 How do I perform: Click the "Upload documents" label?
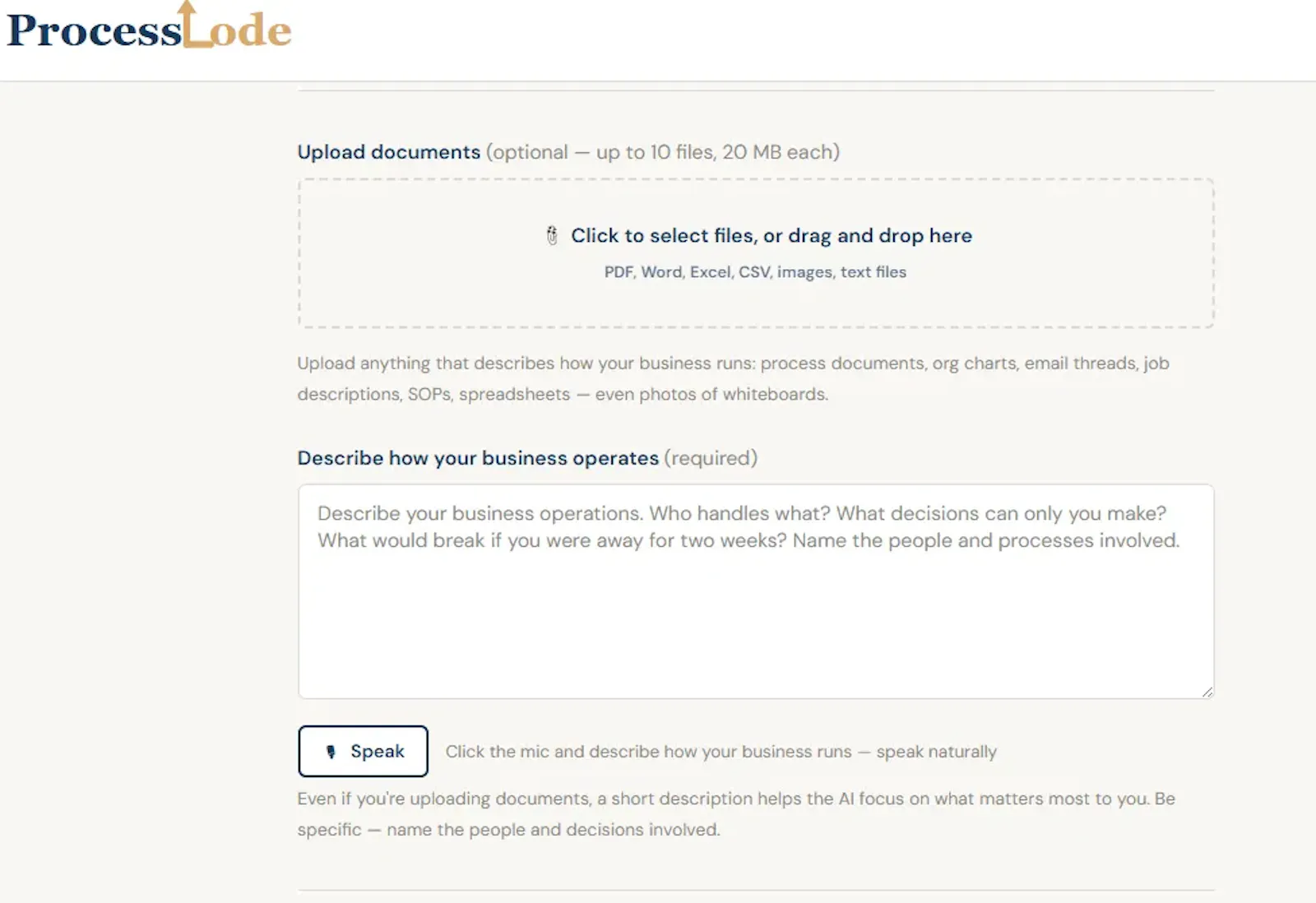coord(389,152)
